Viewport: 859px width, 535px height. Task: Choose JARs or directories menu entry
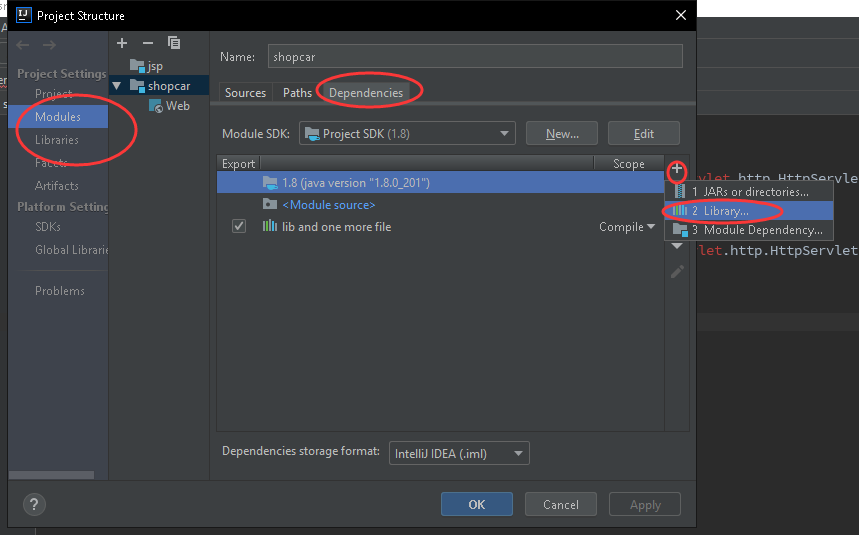click(x=749, y=192)
